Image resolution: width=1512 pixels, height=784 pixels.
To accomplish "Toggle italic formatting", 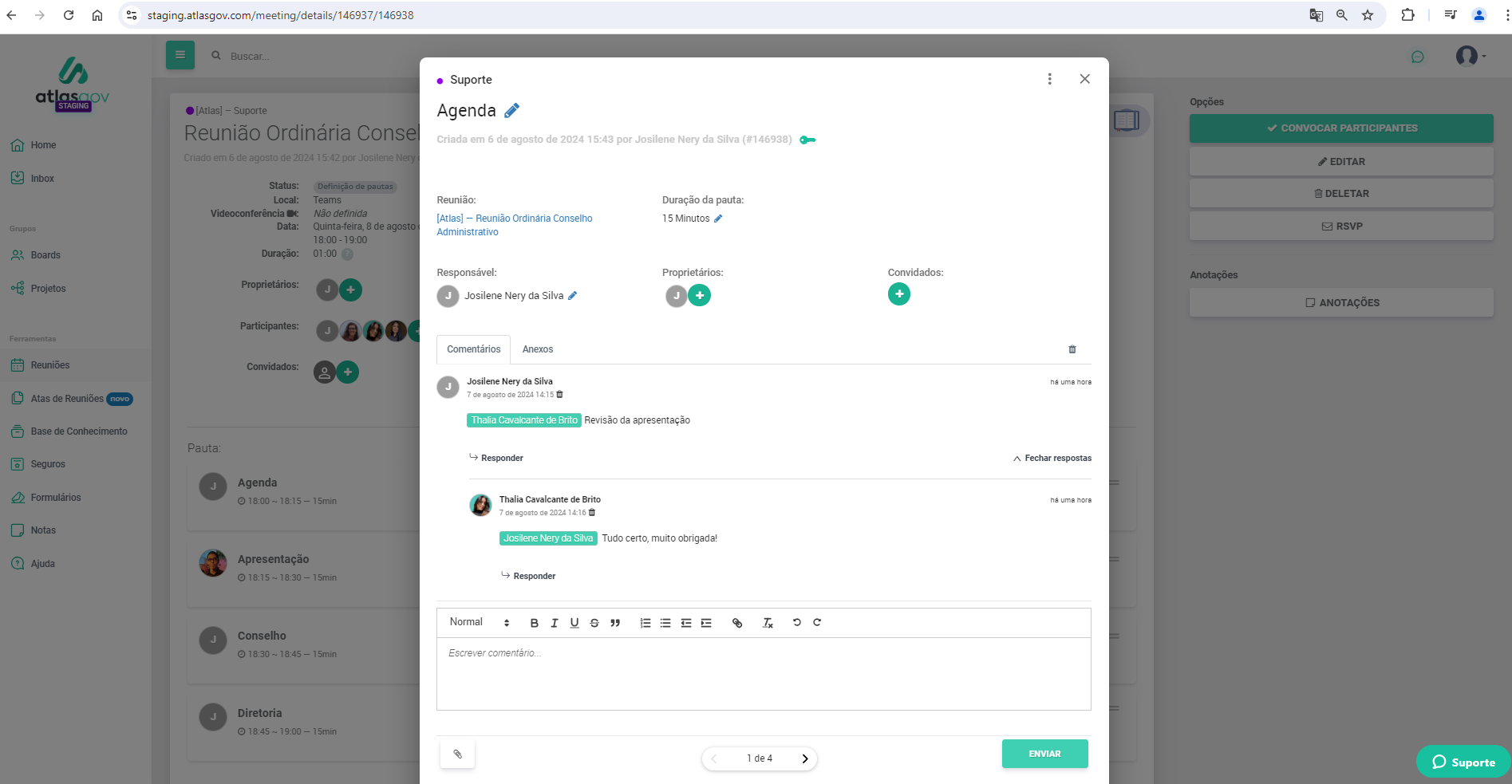I will [555, 623].
